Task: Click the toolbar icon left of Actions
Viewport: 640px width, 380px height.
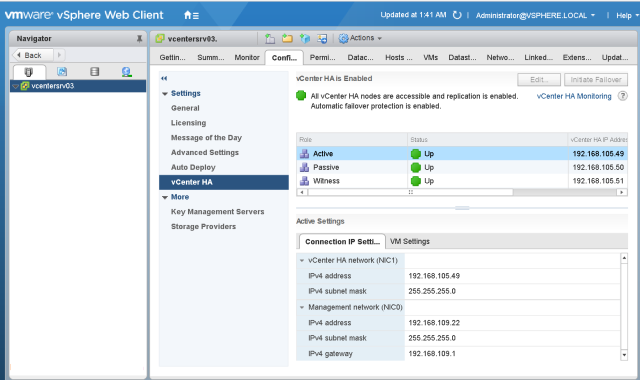Action: click(322, 38)
